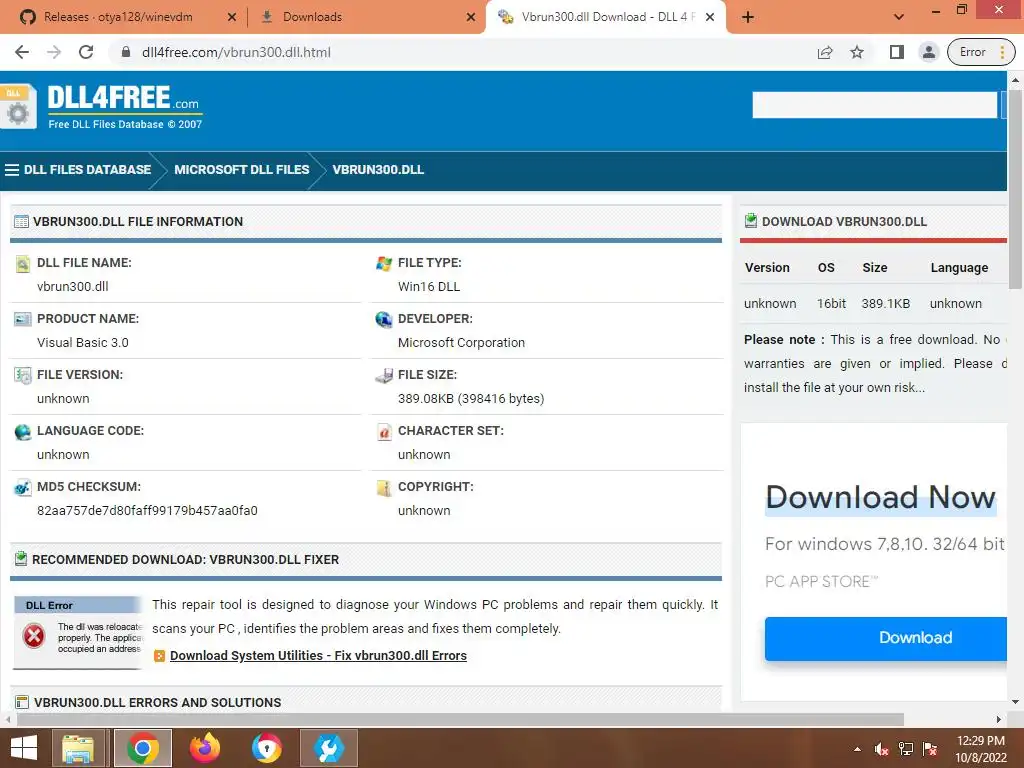
Task: Click the Language Code globe icon
Action: (x=22, y=432)
